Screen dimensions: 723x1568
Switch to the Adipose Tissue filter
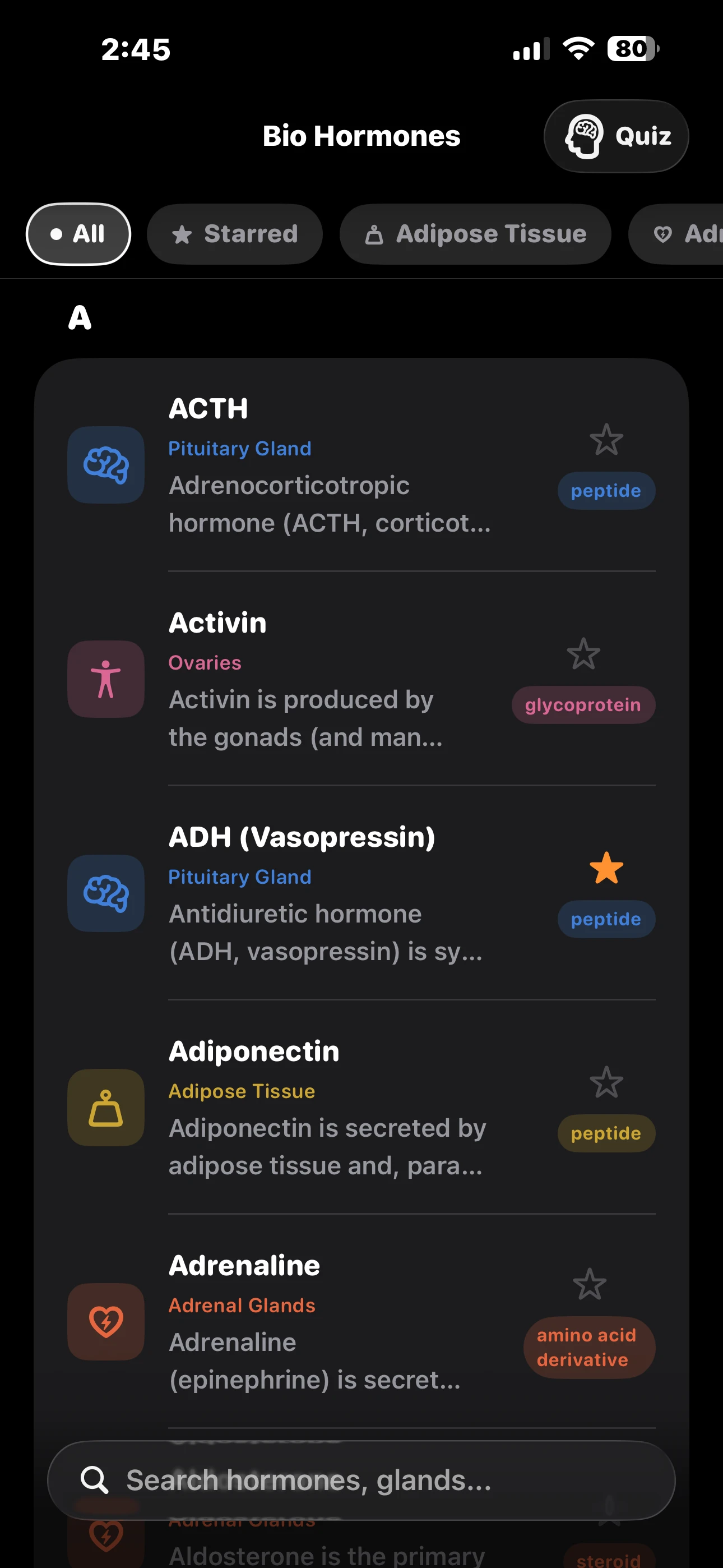point(475,234)
